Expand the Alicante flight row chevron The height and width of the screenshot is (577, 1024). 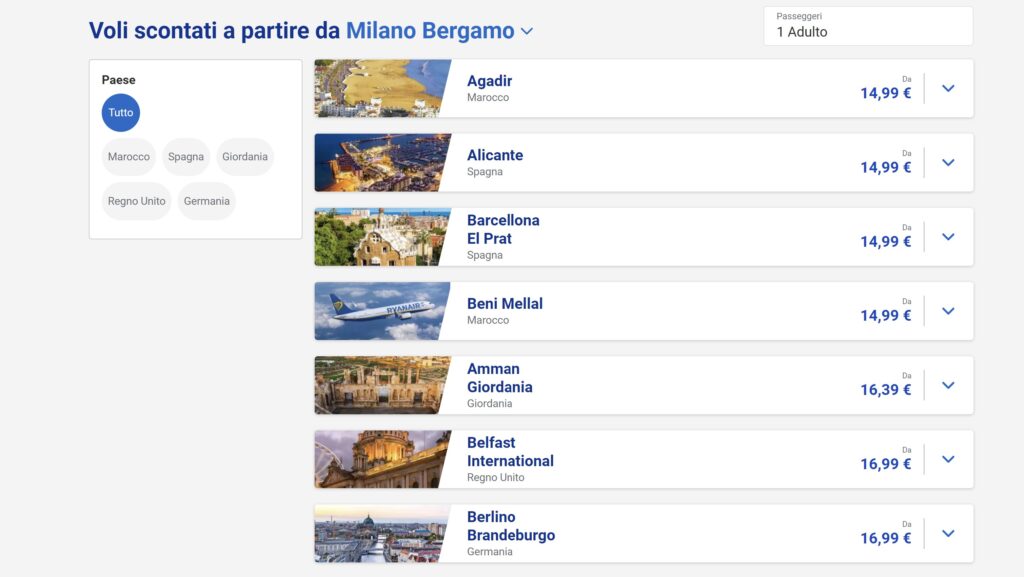pos(948,162)
